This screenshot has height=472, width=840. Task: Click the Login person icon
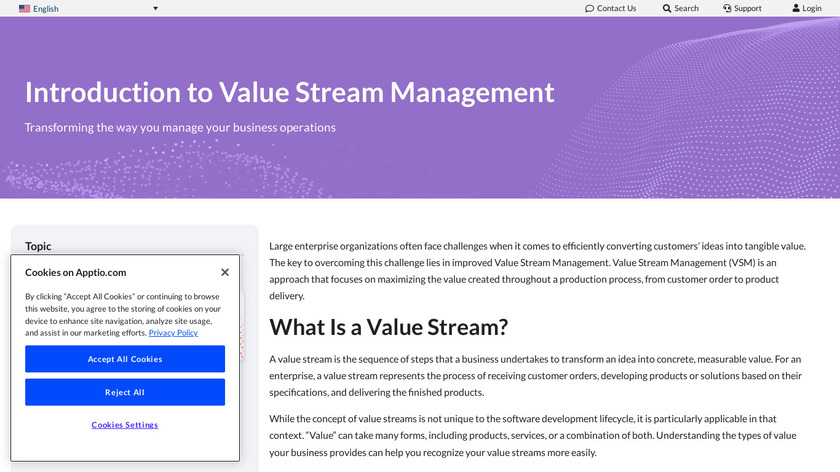click(796, 8)
